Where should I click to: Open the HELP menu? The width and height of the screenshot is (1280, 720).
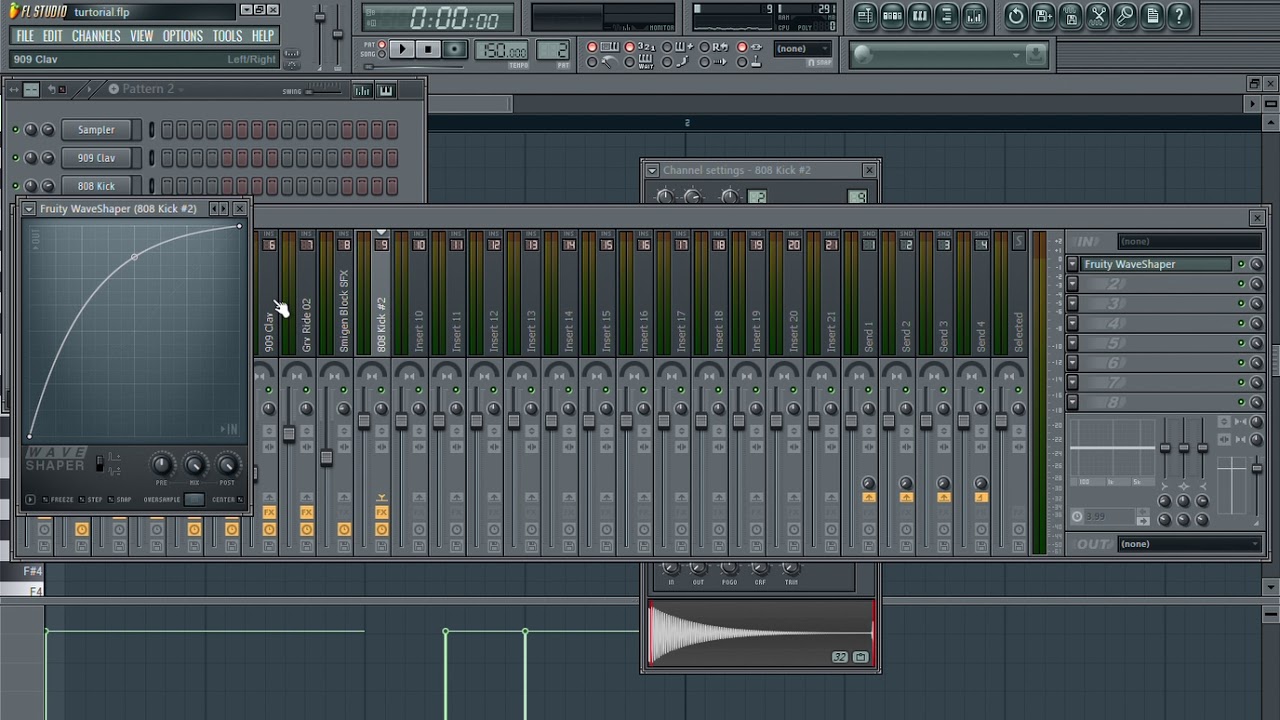pyautogui.click(x=263, y=36)
